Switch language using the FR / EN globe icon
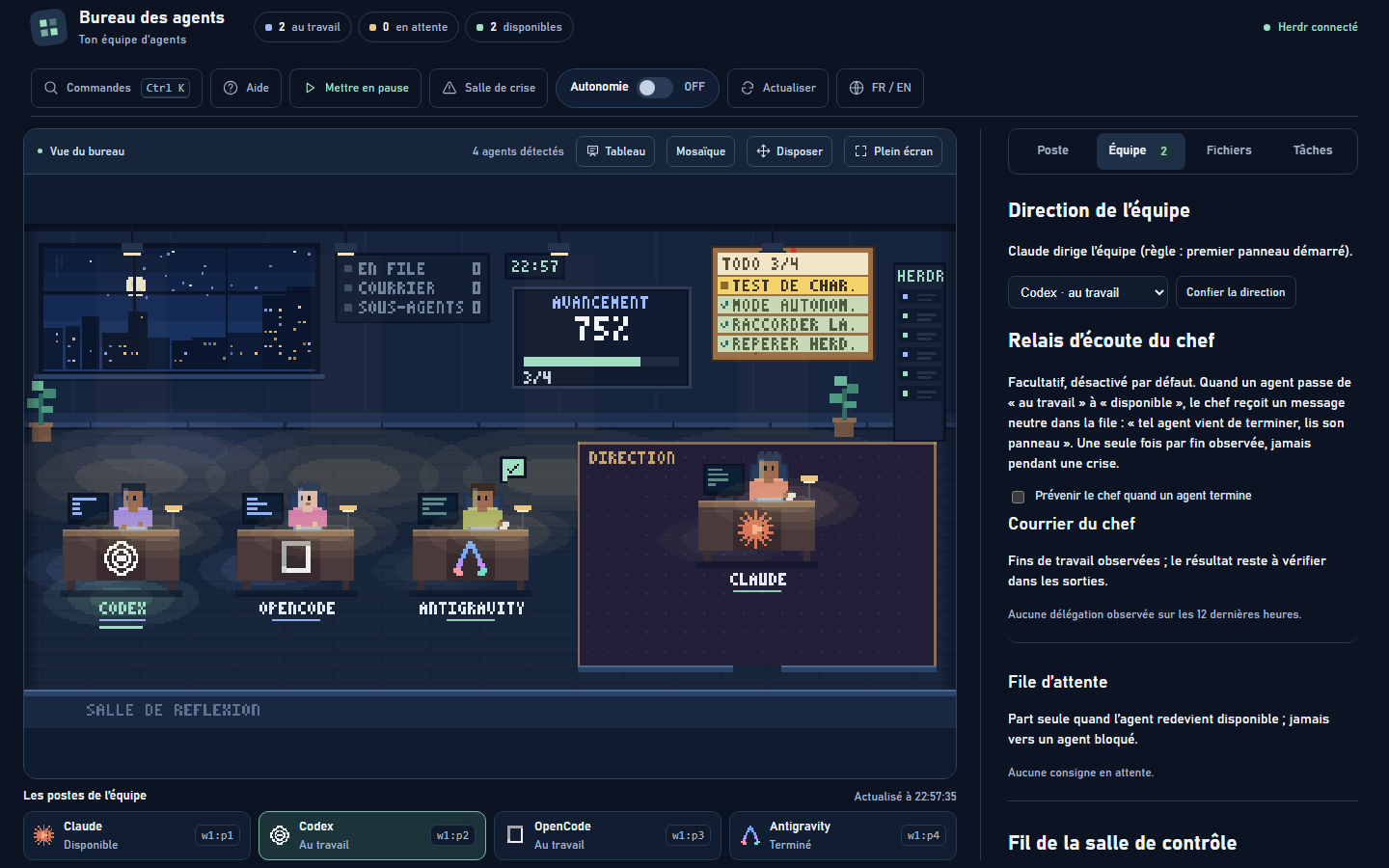This screenshot has width=1389, height=868. point(857,88)
